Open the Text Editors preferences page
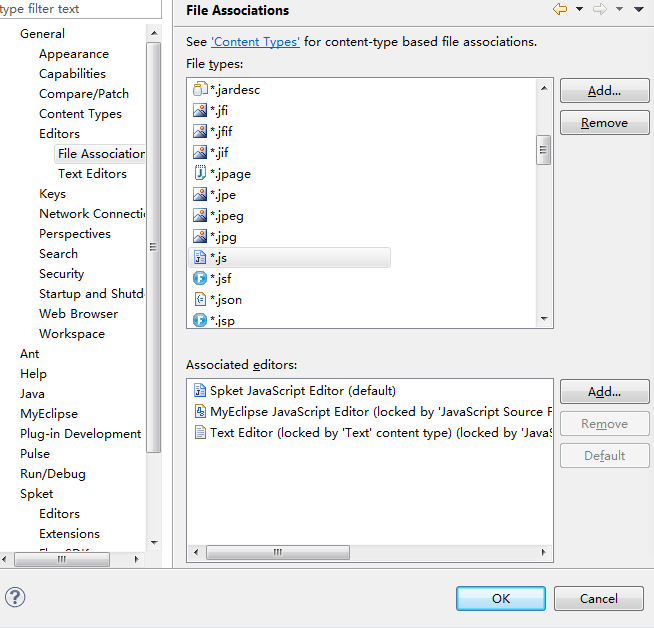 tap(92, 173)
